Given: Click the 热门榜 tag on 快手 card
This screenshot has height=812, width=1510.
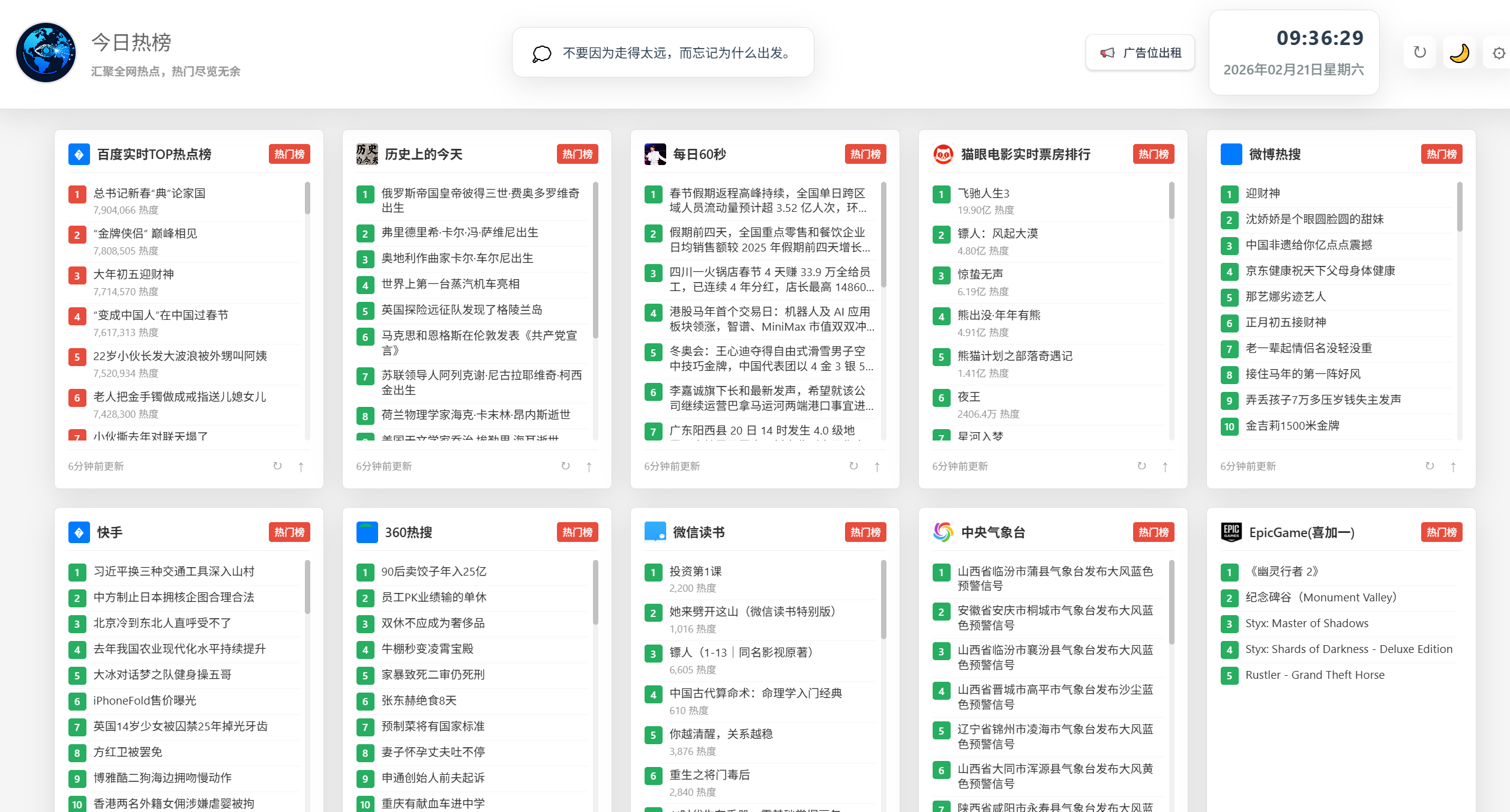Looking at the screenshot, I should pyautogui.click(x=289, y=532).
